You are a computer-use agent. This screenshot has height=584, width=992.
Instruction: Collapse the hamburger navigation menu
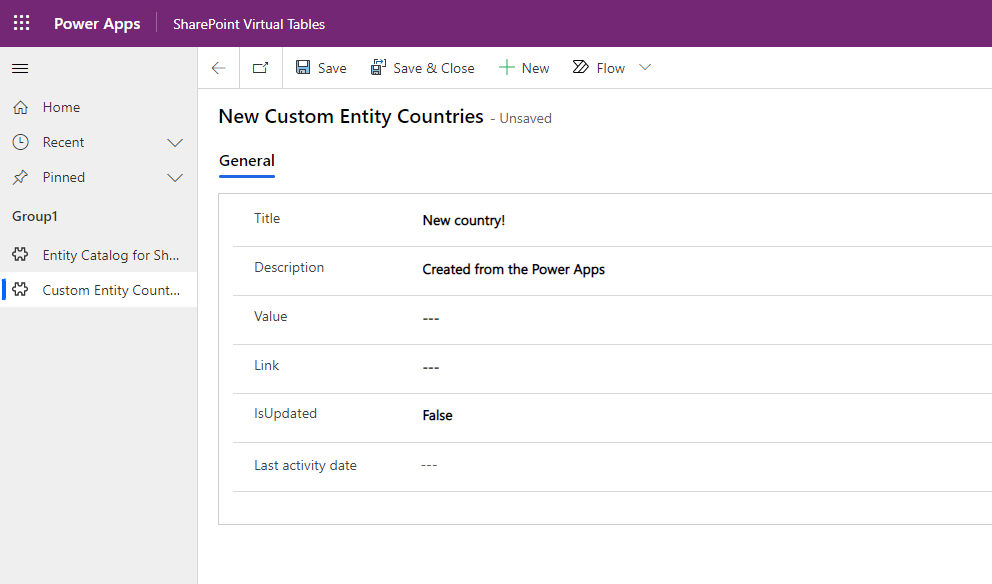(x=20, y=68)
